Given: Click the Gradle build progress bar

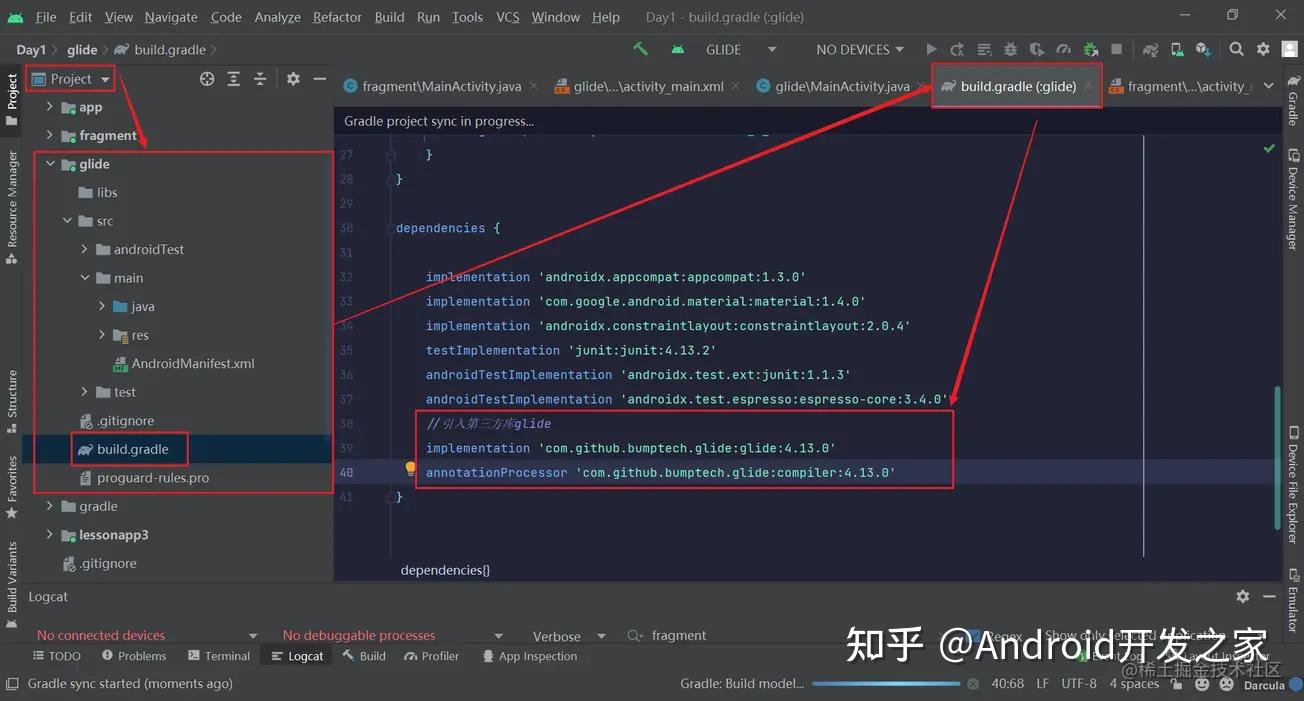Looking at the screenshot, I should click(x=888, y=684).
